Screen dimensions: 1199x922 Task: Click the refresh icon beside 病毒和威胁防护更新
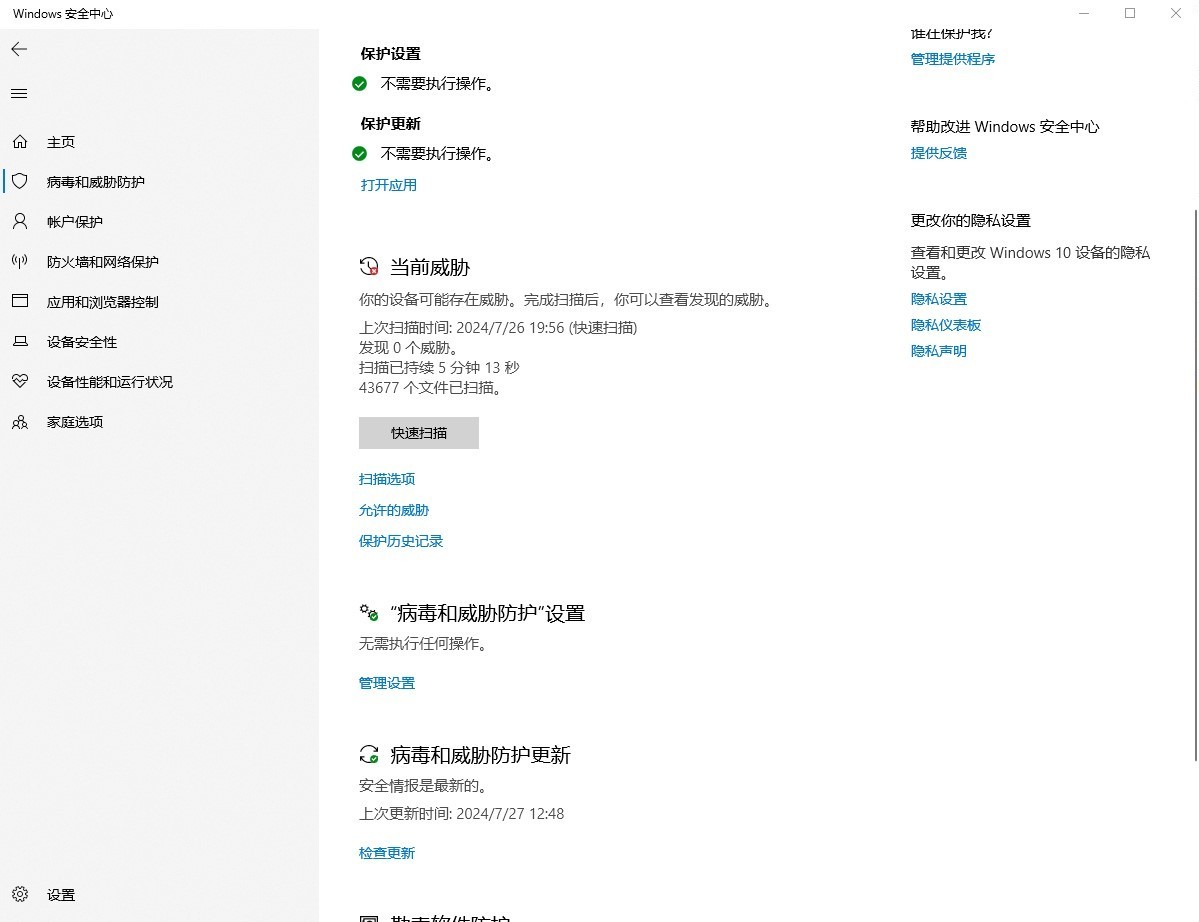click(369, 755)
